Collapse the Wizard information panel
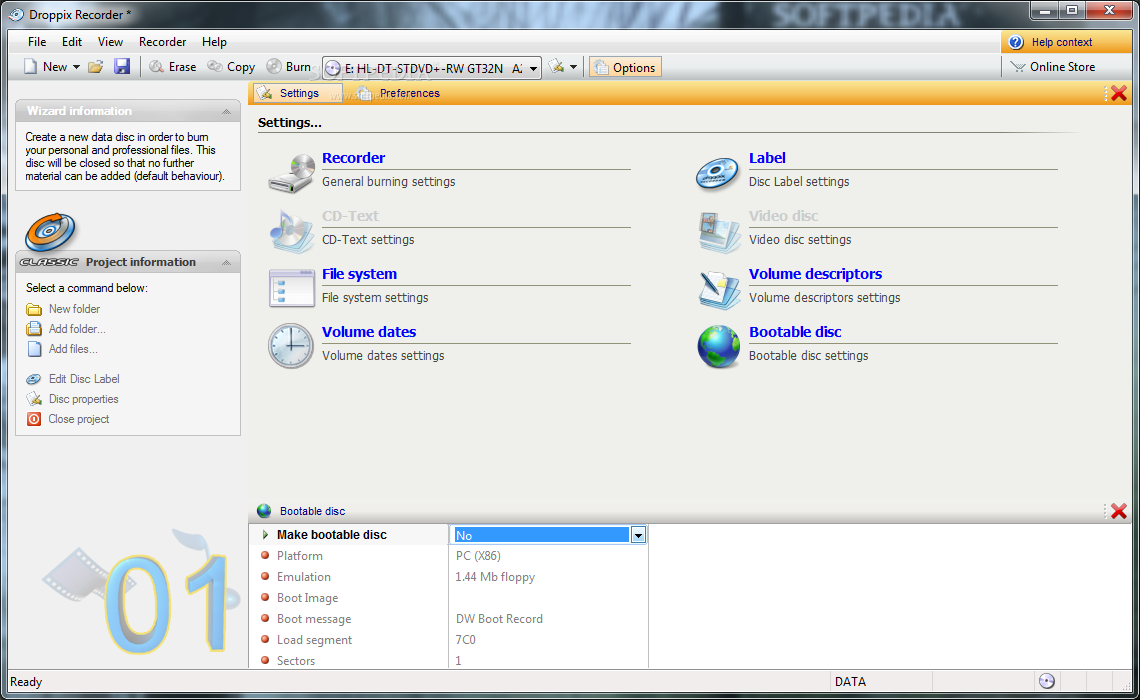Viewport: 1140px width, 700px height. point(226,111)
